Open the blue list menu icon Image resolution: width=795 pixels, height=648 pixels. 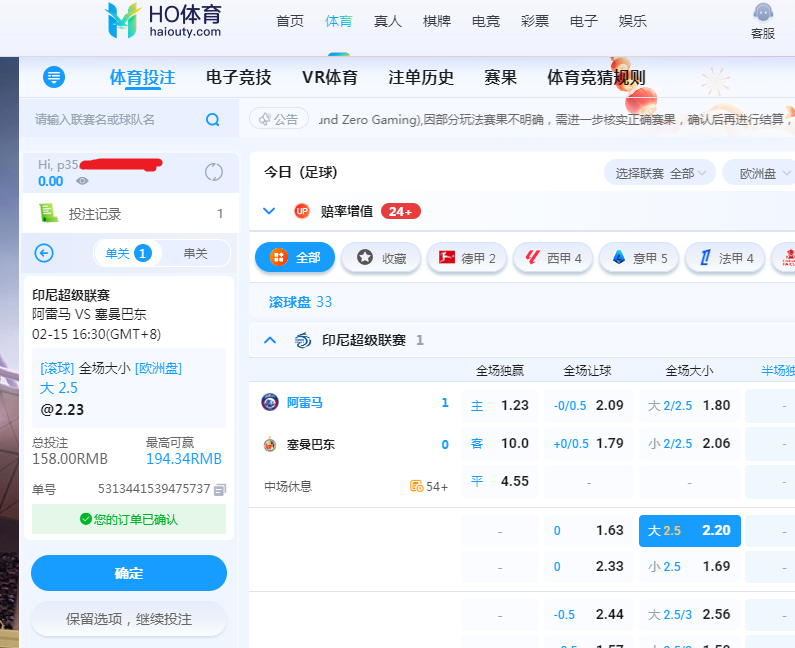coord(54,77)
